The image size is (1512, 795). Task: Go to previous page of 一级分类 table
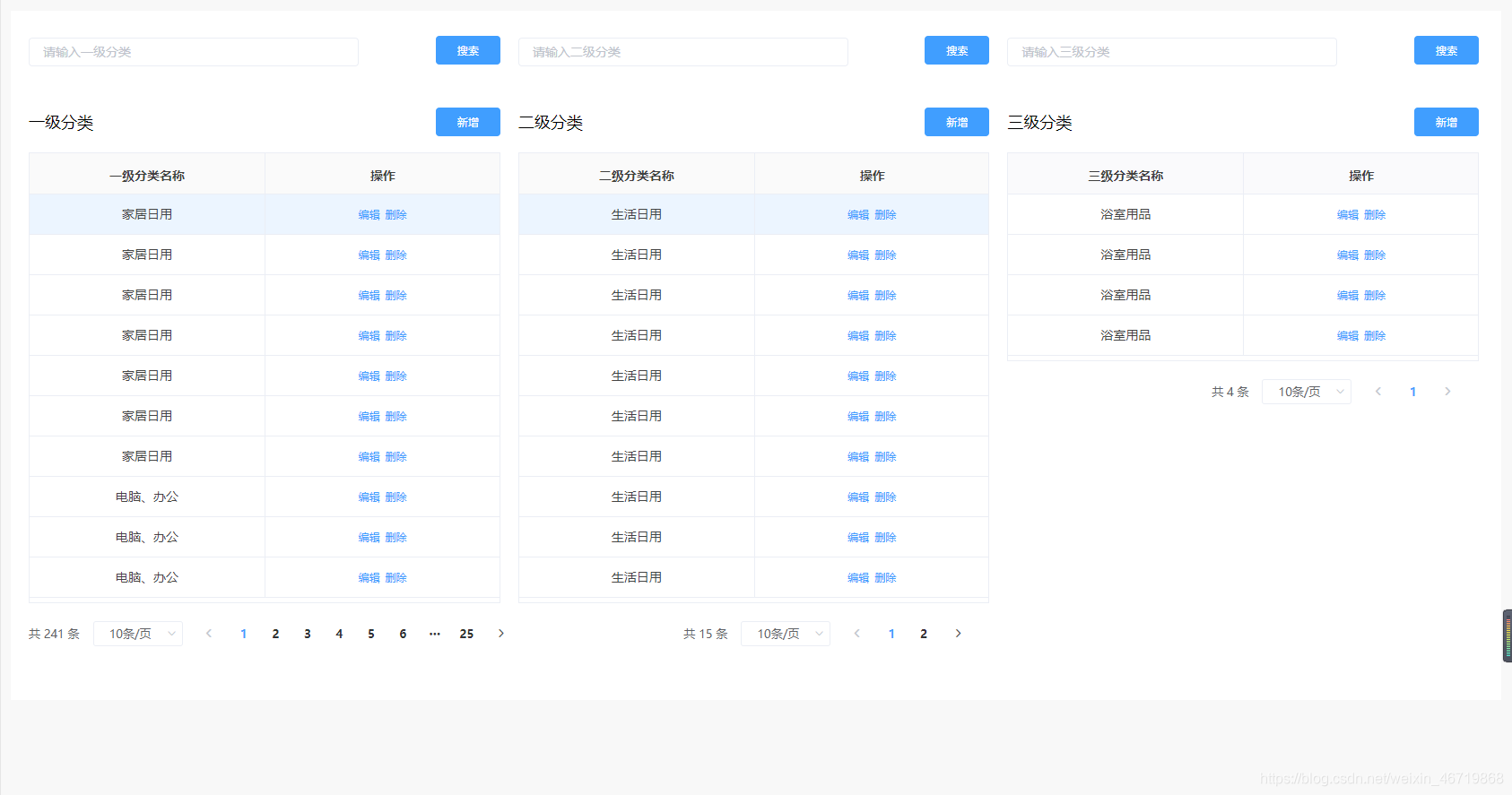[x=209, y=634]
